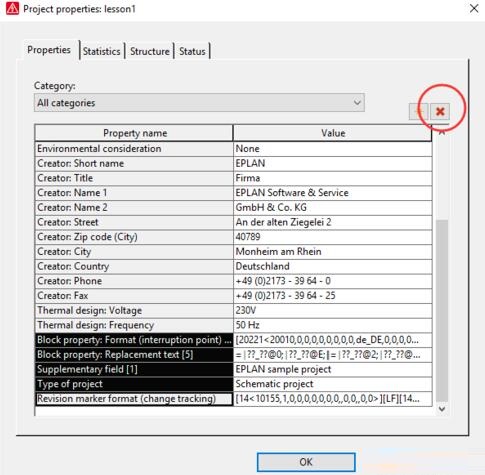The image size is (485, 475).
Task: Switch to the Properties tab
Action: click(49, 50)
